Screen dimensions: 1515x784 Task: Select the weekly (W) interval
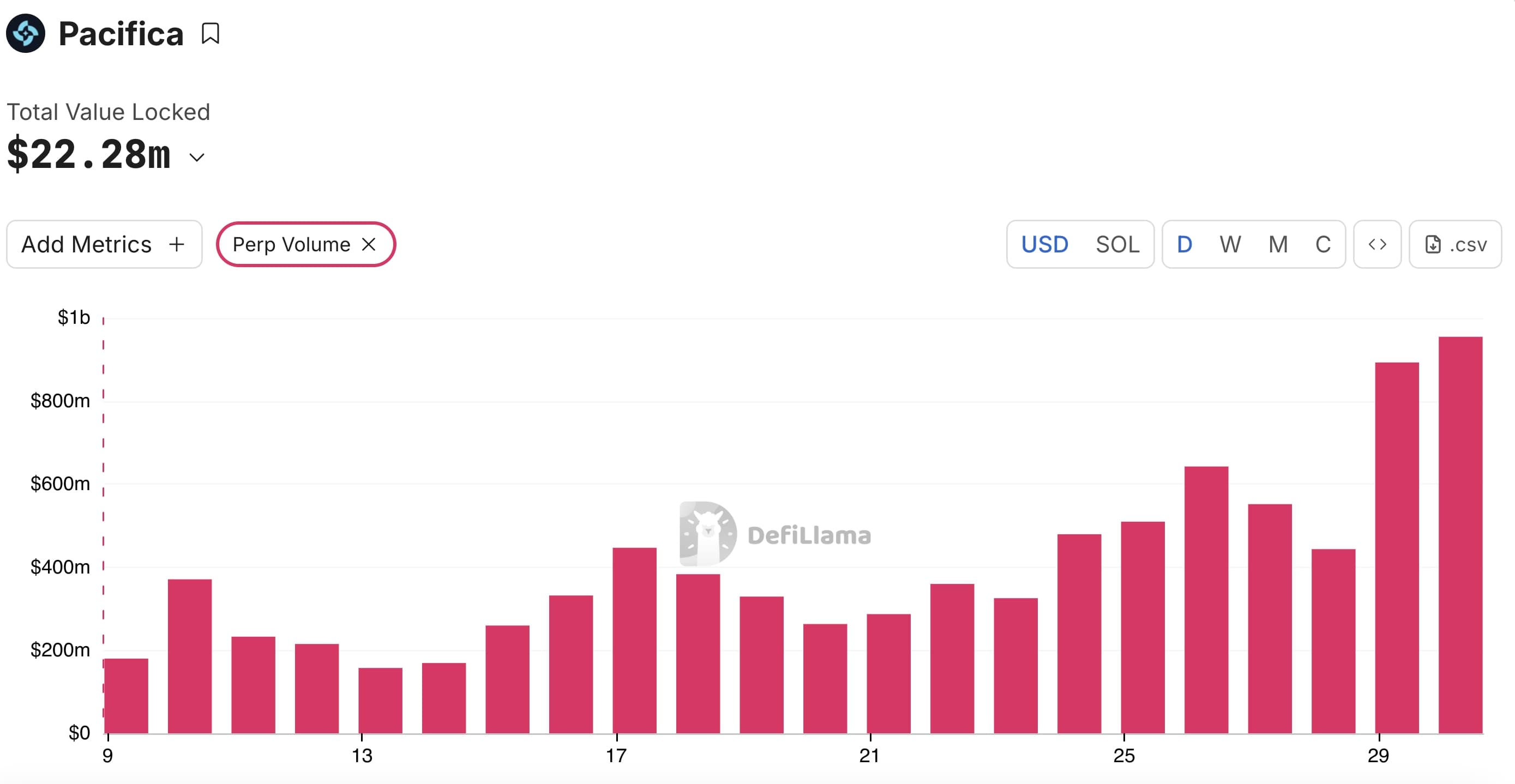click(1230, 244)
